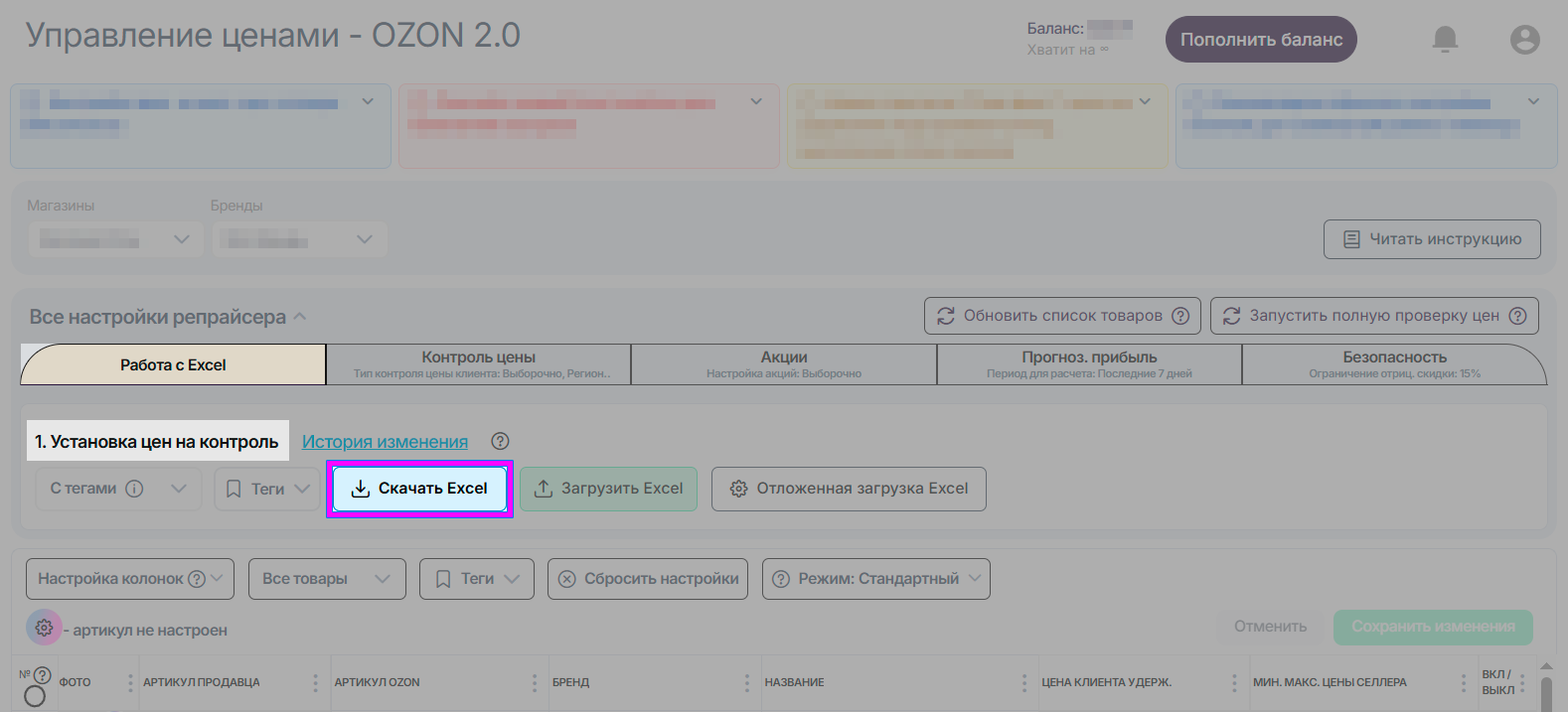The width and height of the screenshot is (1568, 712).
Task: Open АРТИКУЛ ПРОДАВЦА column menu dots
Action: coord(315,683)
